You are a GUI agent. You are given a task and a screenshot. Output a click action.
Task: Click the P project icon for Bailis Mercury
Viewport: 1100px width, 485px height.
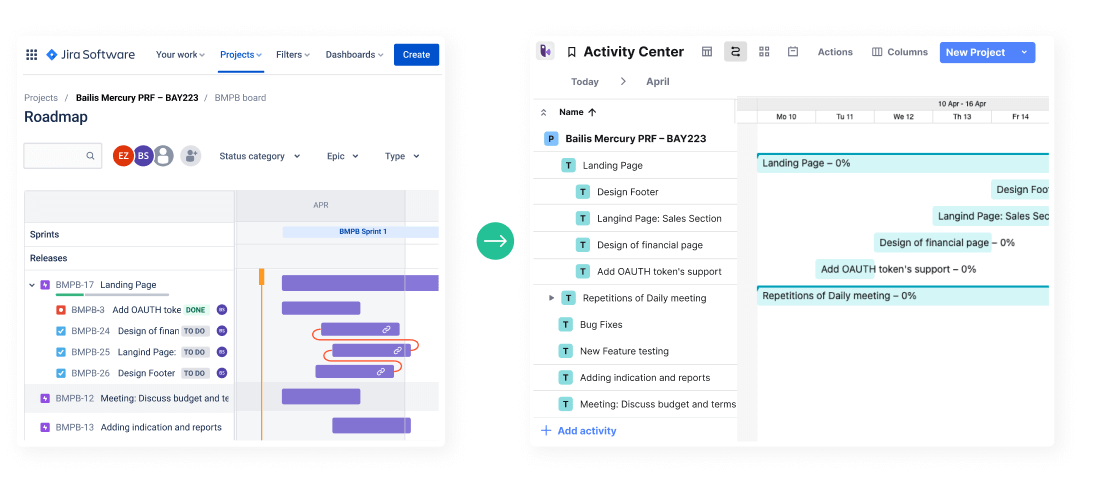[x=551, y=139]
